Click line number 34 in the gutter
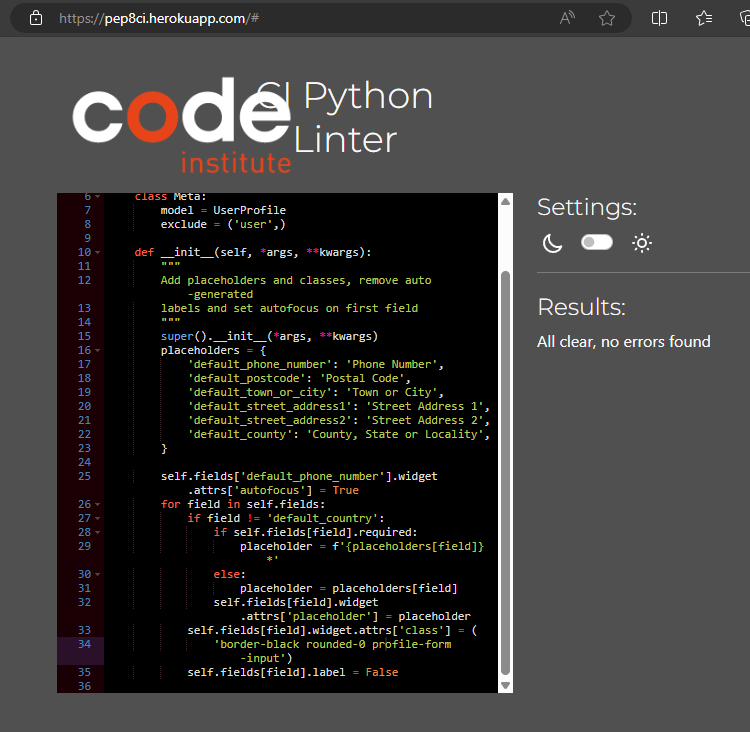This screenshot has height=732, width=750. click(84, 644)
